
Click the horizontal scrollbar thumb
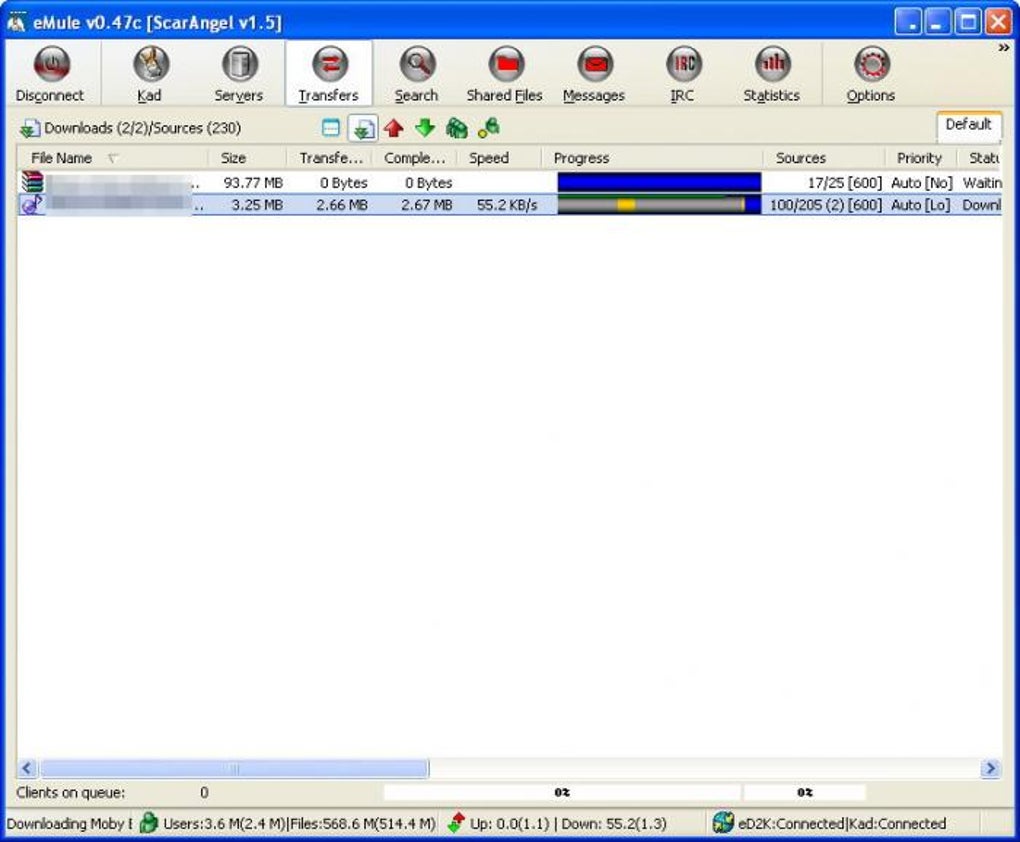pyautogui.click(x=234, y=768)
